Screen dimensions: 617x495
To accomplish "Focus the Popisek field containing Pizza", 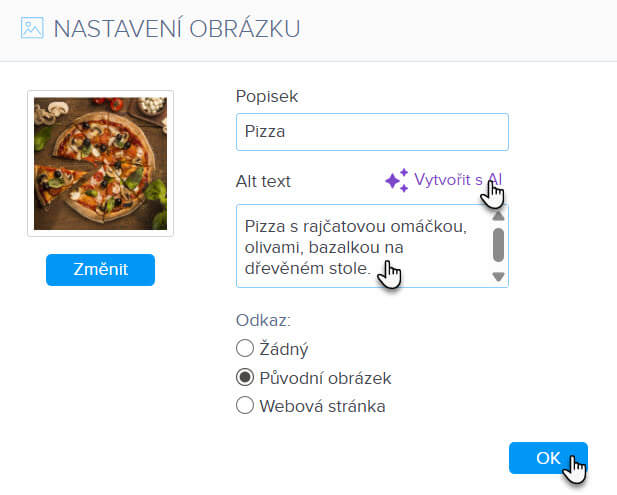I will (x=372, y=132).
